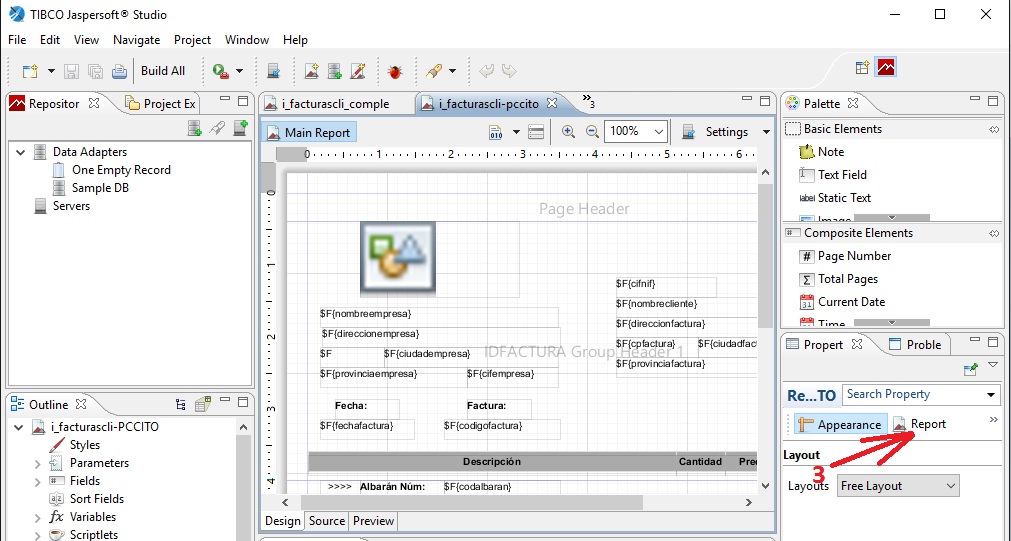Click the Save toolbar icon

click(72, 71)
